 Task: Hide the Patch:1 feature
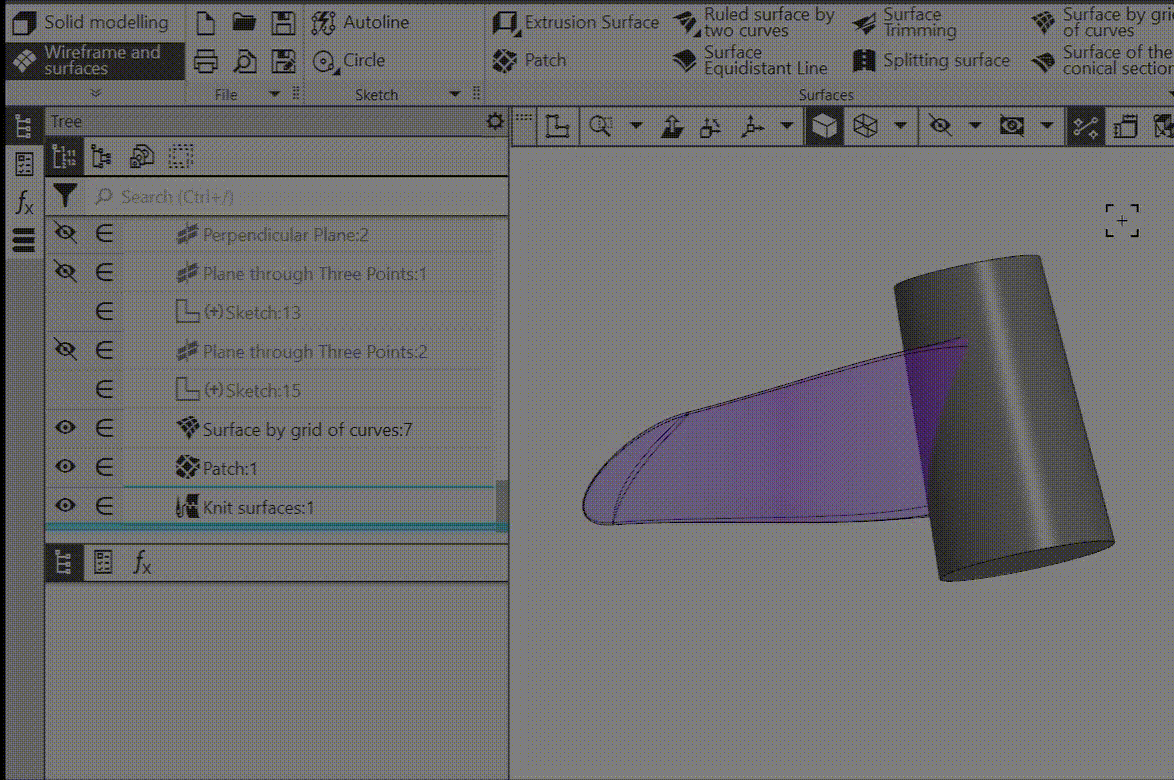pyautogui.click(x=66, y=467)
